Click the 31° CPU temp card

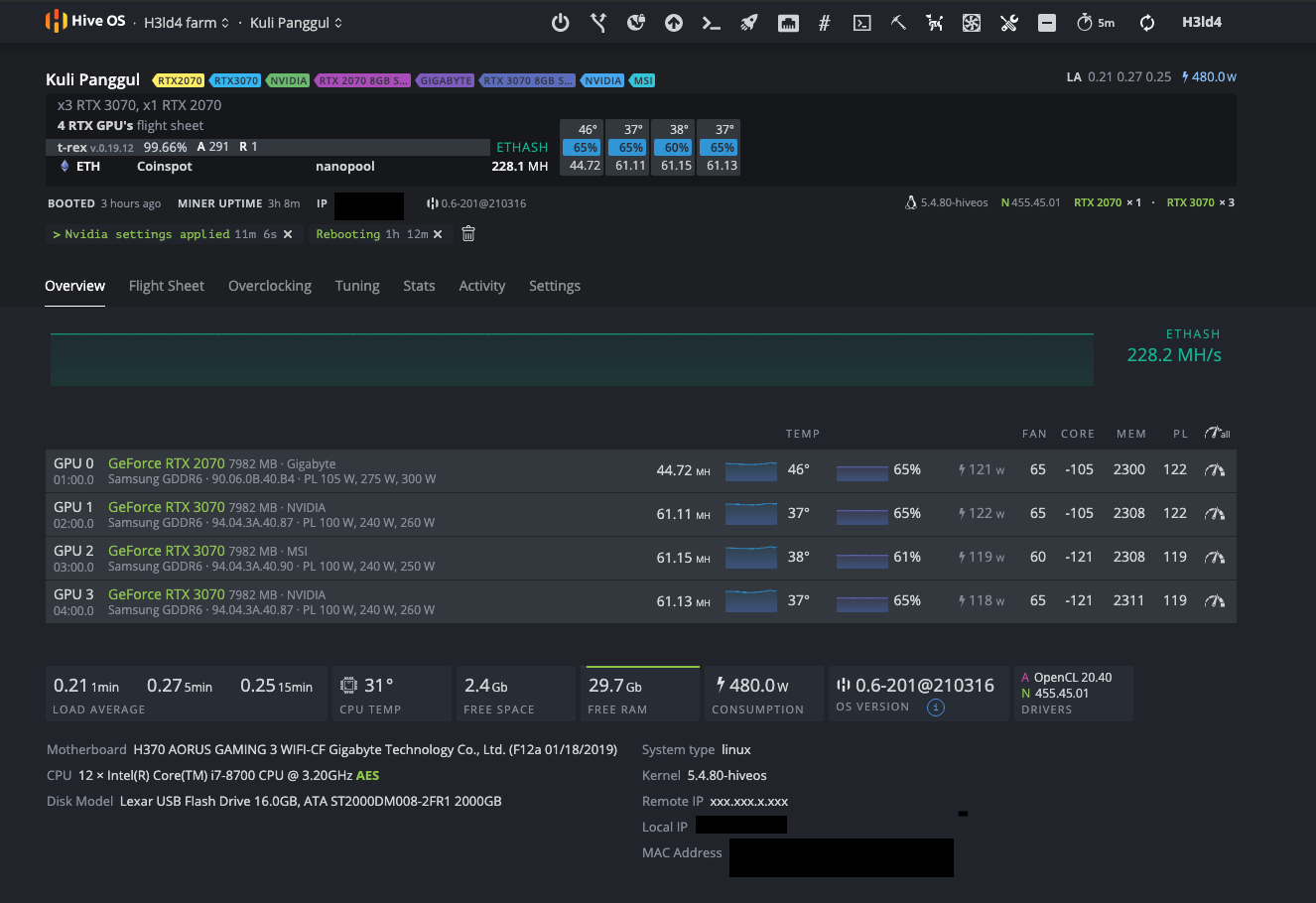tap(392, 694)
